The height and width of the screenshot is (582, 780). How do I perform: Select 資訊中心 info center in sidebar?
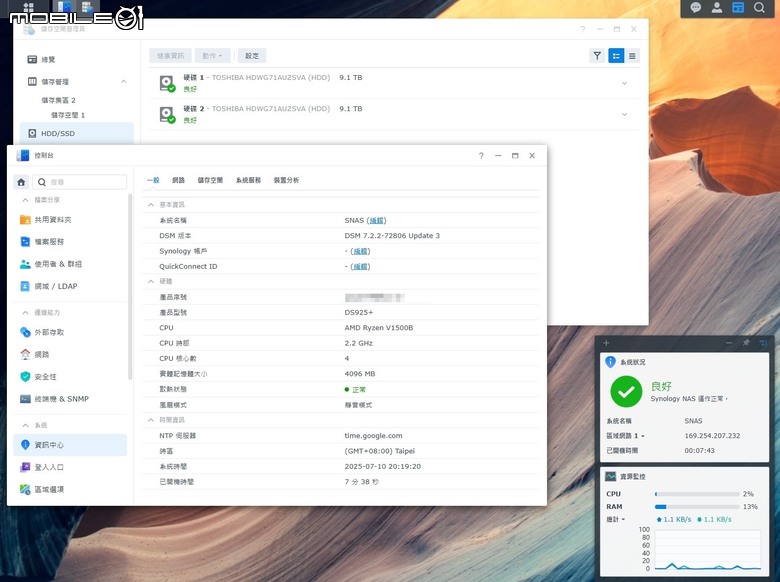click(70, 445)
